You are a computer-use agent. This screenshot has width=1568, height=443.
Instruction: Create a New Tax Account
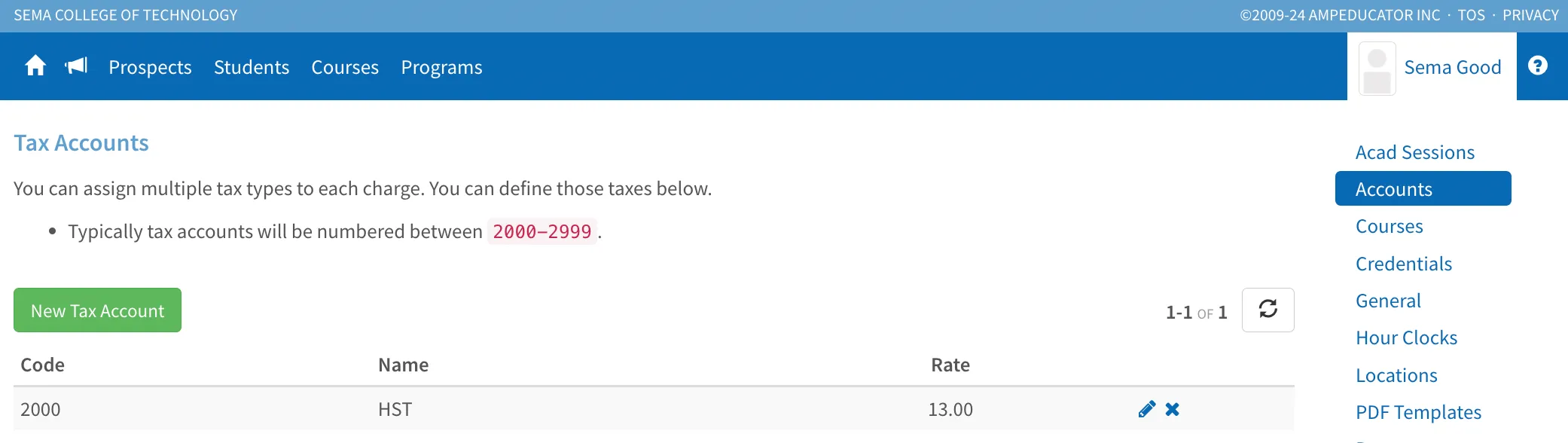[97, 310]
